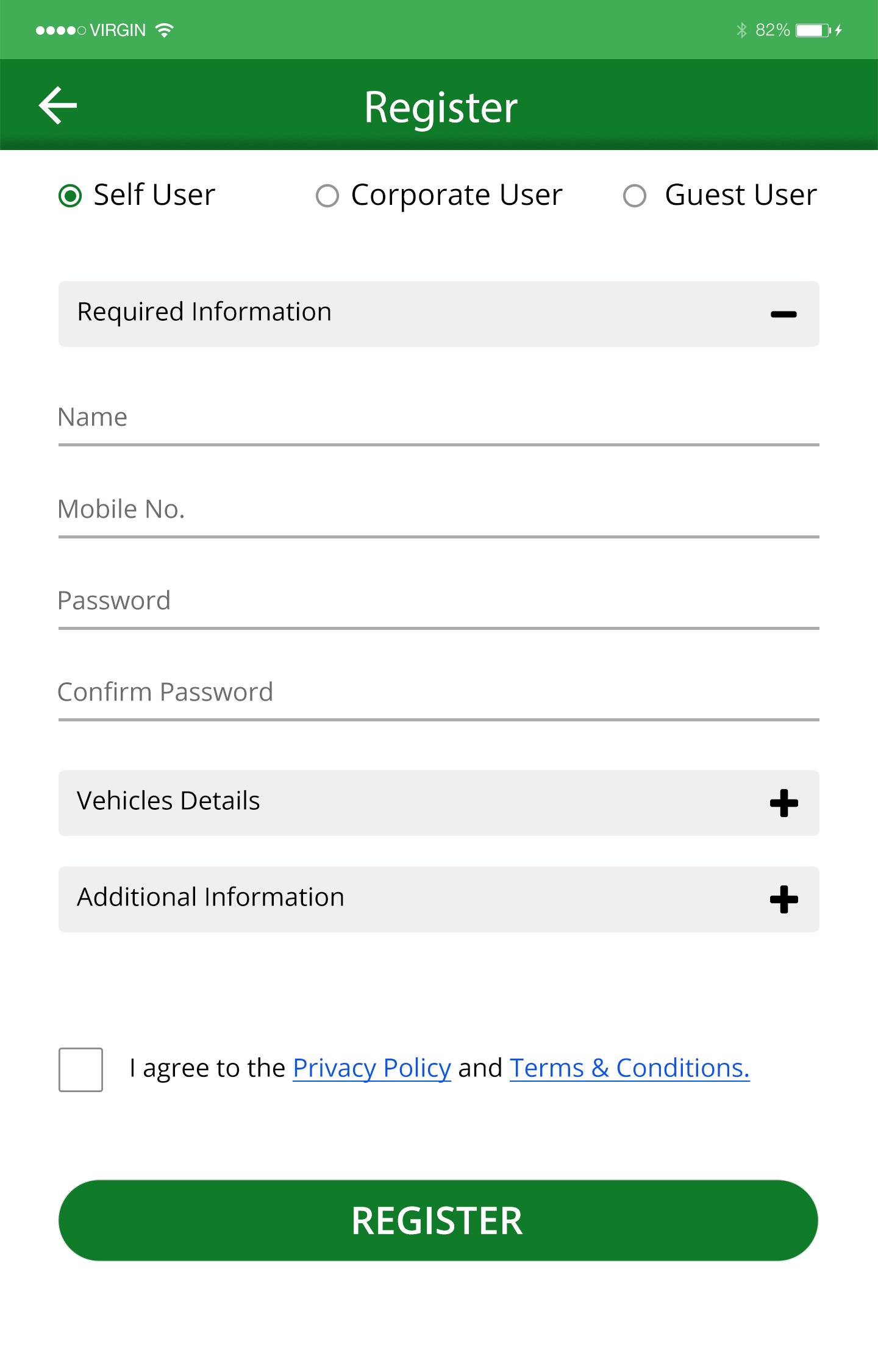The width and height of the screenshot is (878, 1372).
Task: Tap the battery indicator icon
Action: (x=812, y=30)
